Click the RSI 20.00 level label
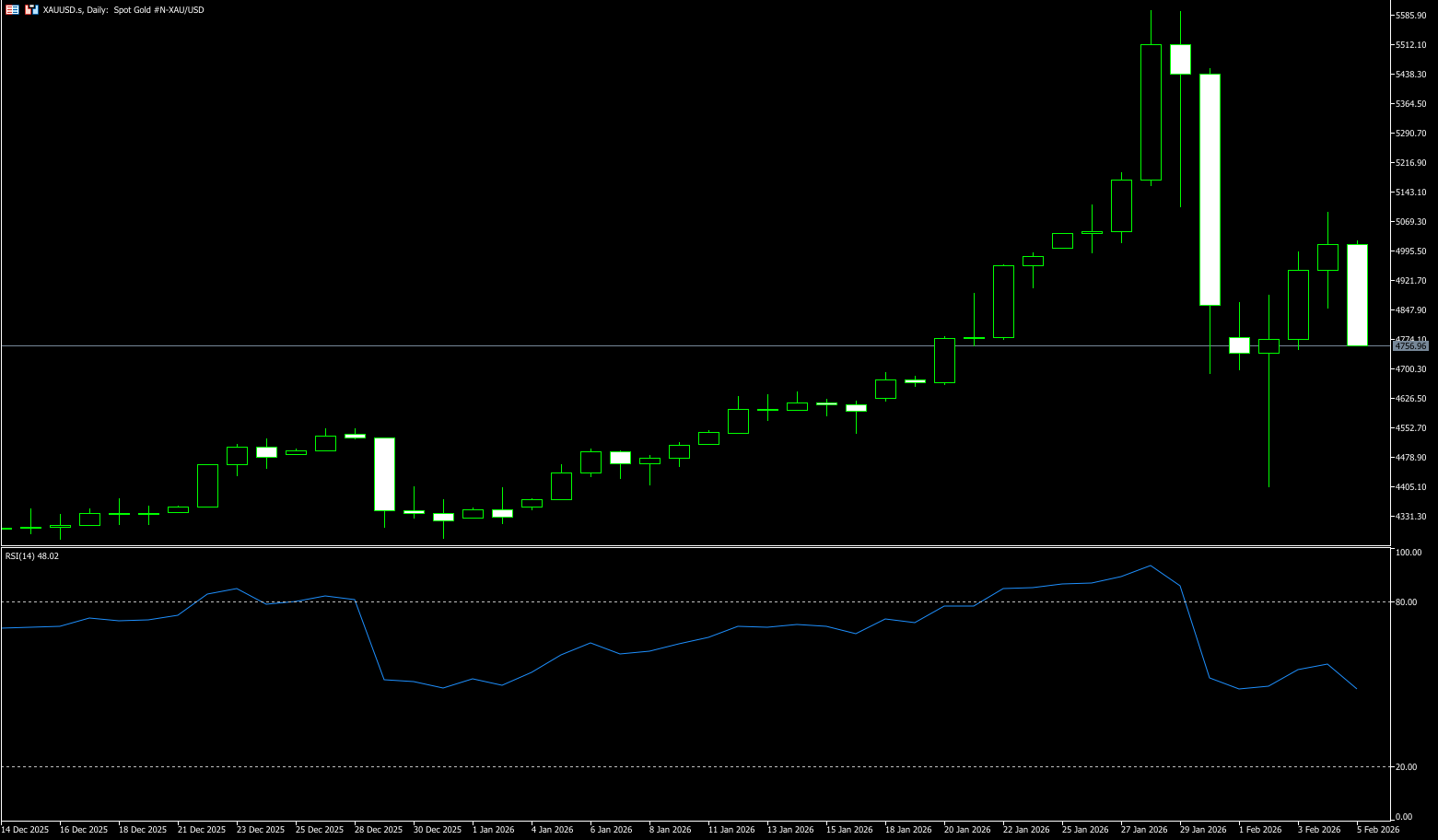The image size is (1438, 840). (1407, 767)
